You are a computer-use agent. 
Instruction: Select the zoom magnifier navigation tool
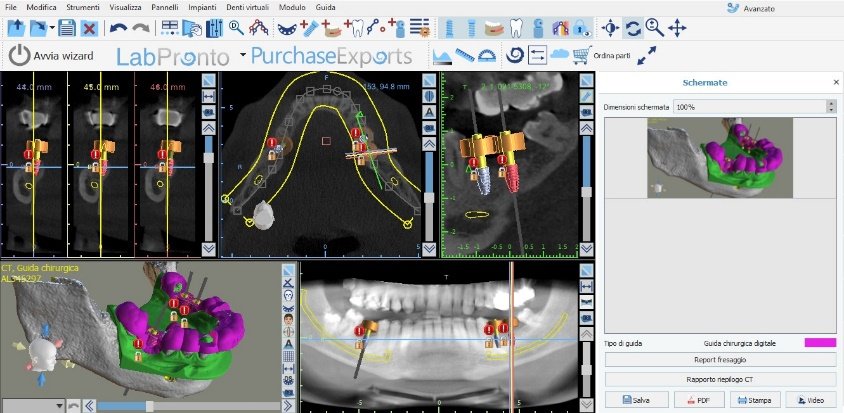coord(655,28)
